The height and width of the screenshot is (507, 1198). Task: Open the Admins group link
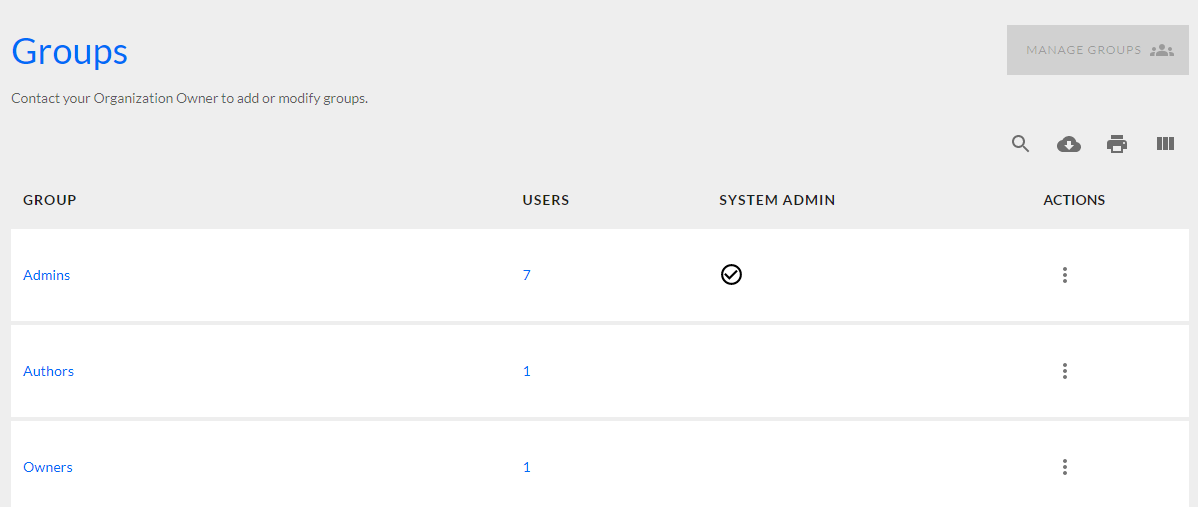47,275
